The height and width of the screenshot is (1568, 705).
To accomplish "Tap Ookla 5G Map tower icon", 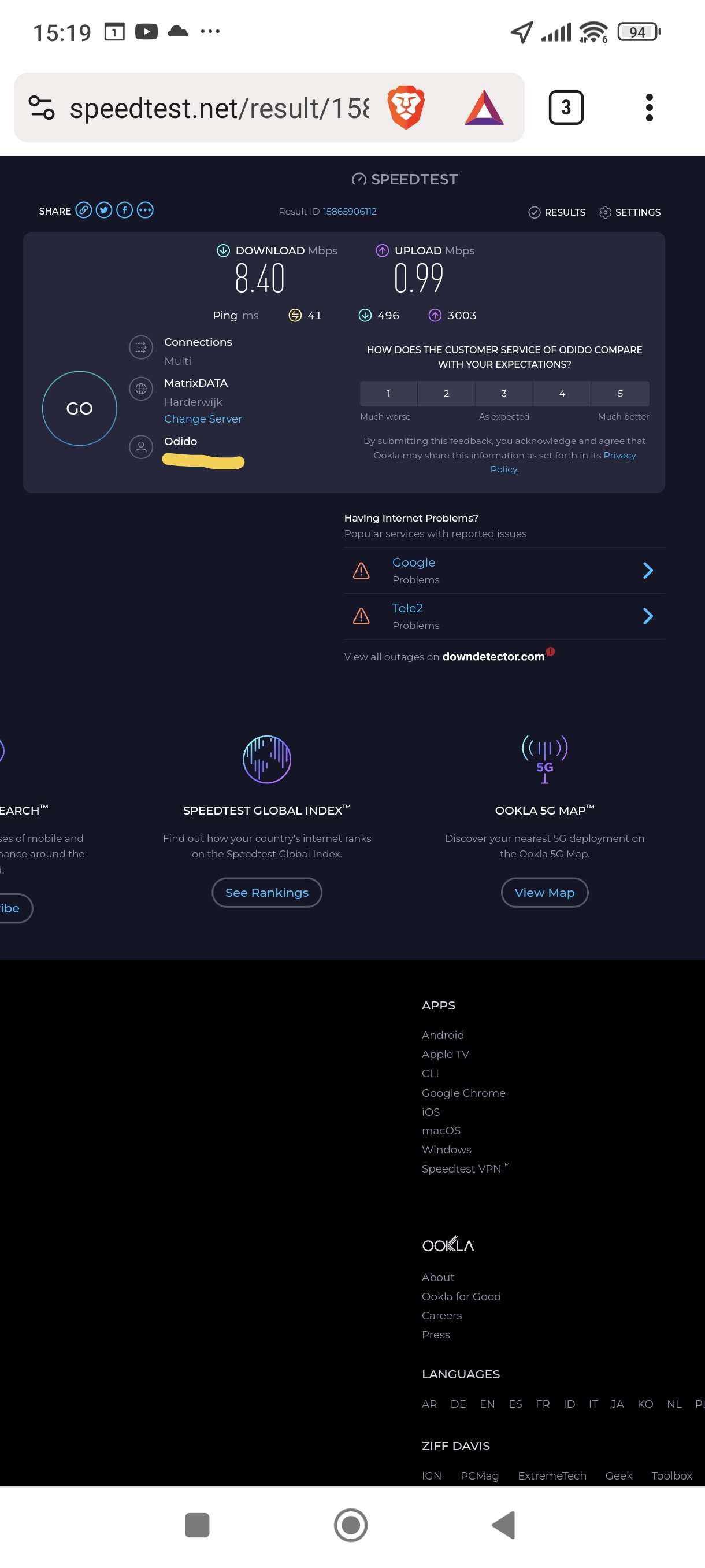I will (544, 759).
